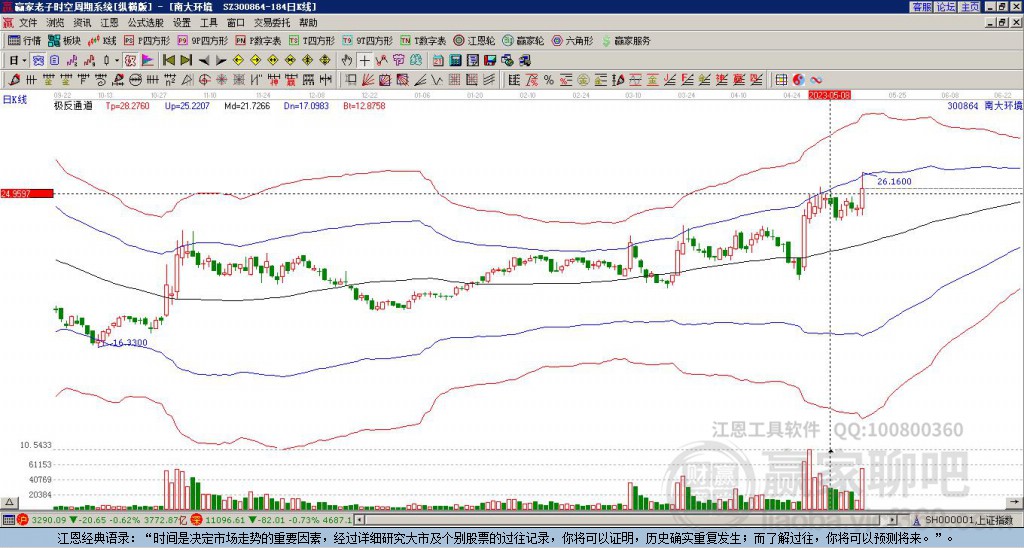Open the P四方形 tool
Image resolution: width=1024 pixels, height=548 pixels.
click(x=146, y=40)
